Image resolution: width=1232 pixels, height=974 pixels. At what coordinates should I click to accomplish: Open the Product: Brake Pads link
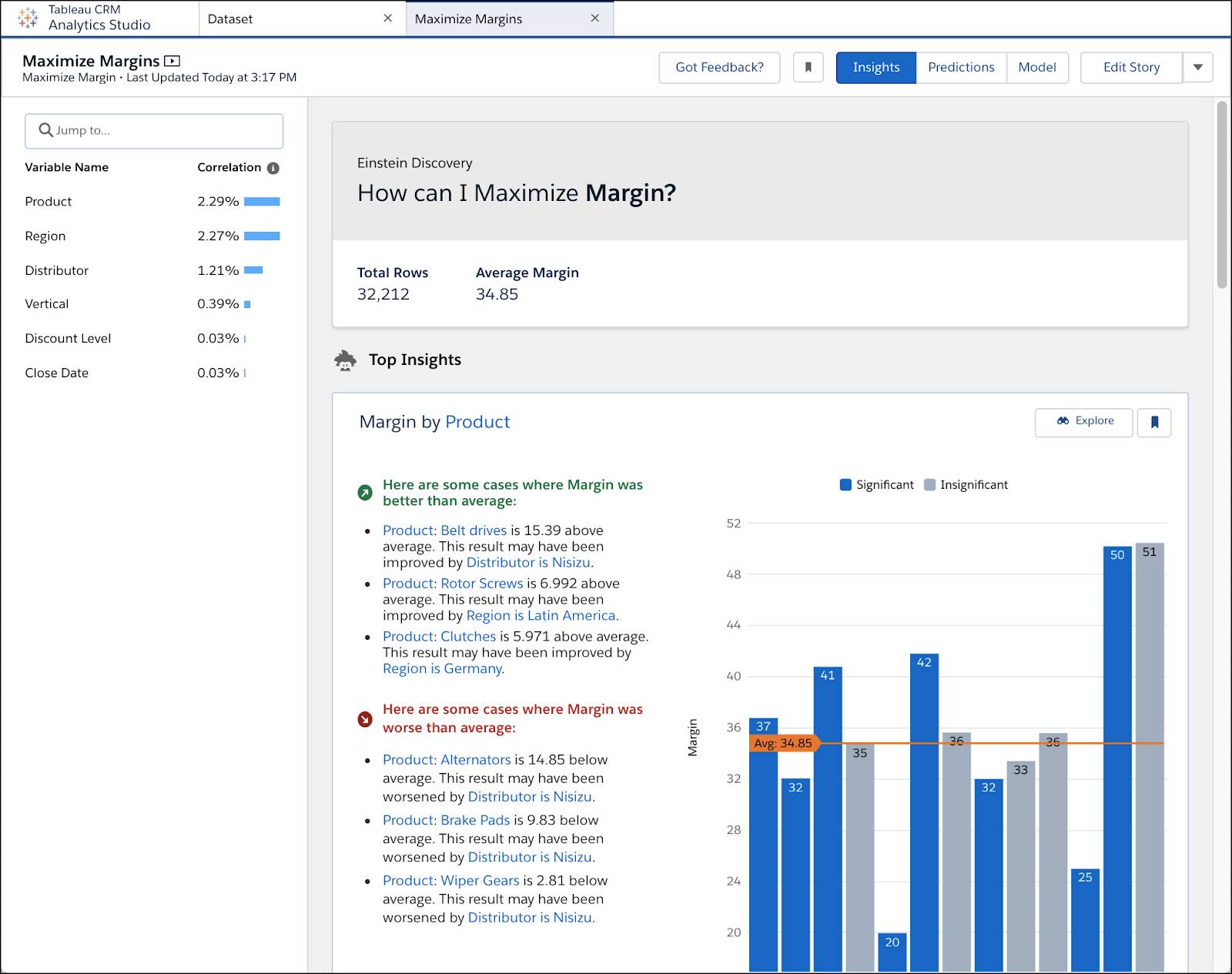[446, 821]
